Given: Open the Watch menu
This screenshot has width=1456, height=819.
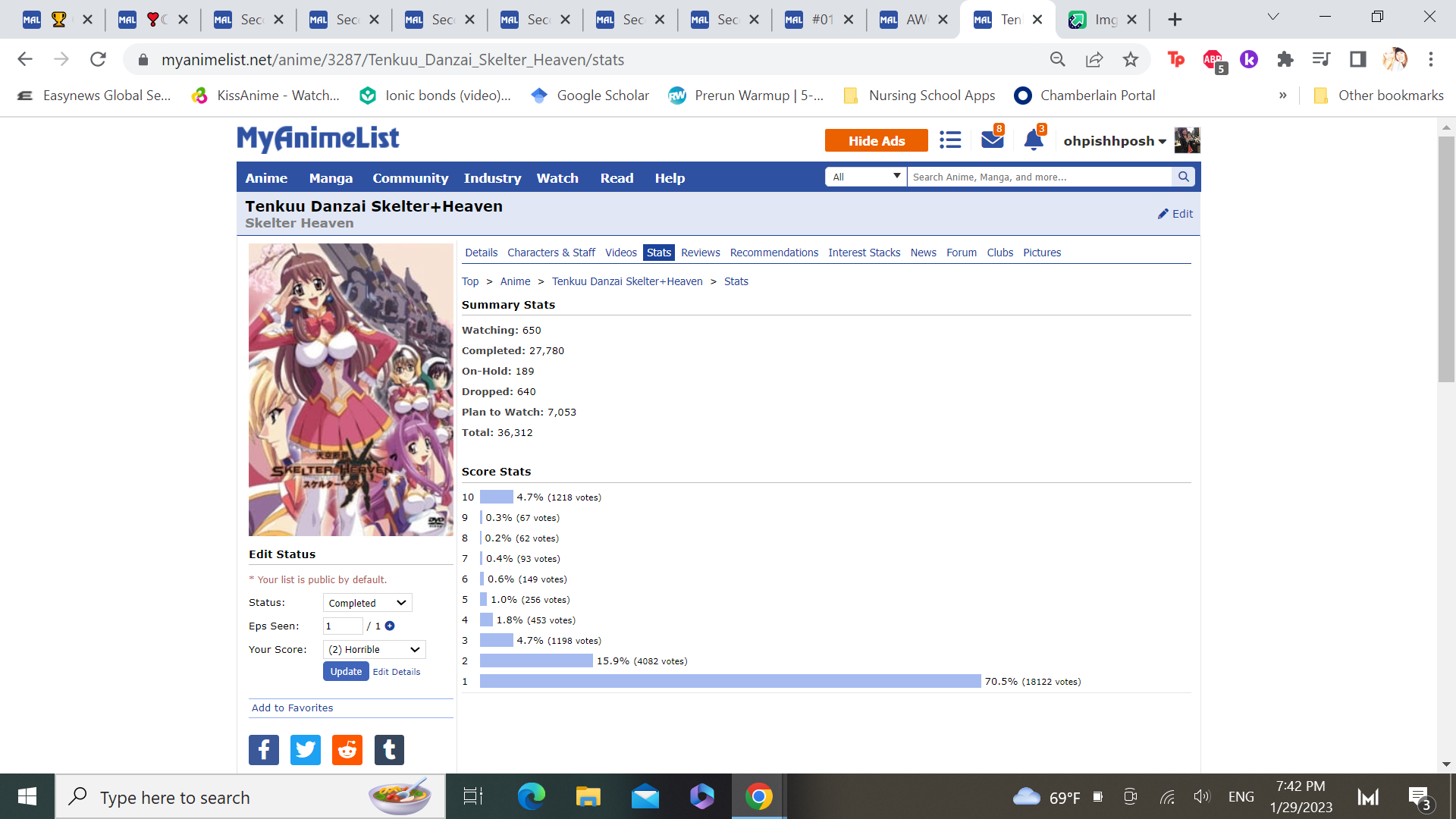Looking at the screenshot, I should pos(557,178).
